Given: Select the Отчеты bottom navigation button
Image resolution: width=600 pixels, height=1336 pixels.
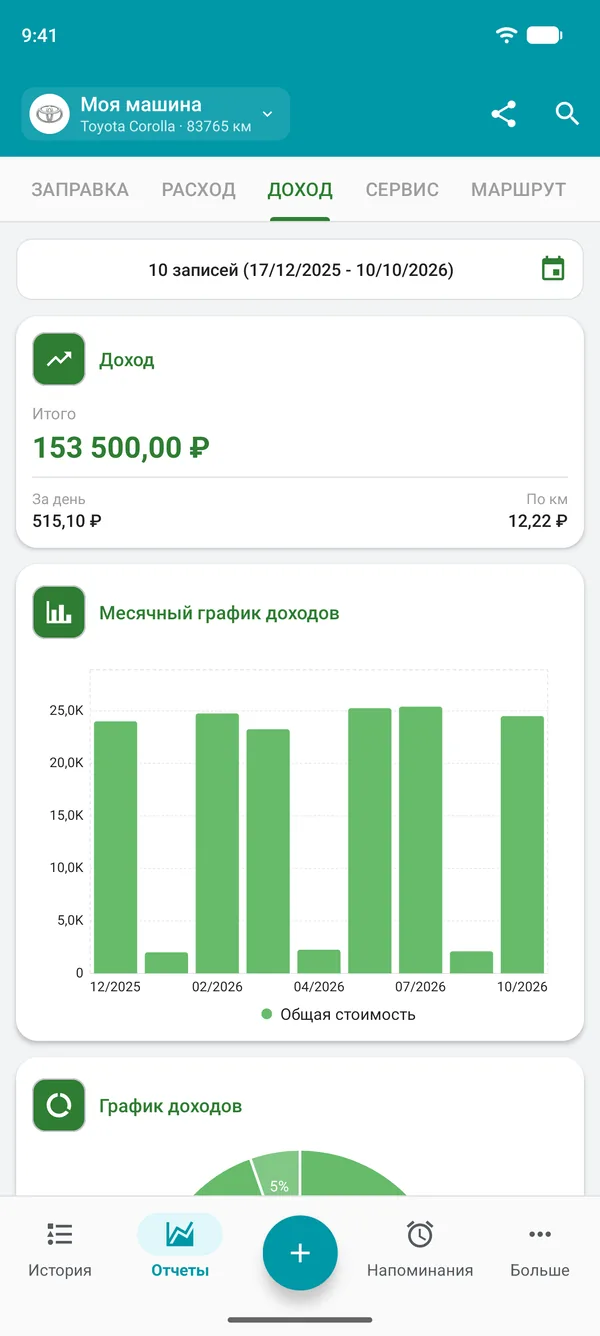Looking at the screenshot, I should coord(180,1248).
